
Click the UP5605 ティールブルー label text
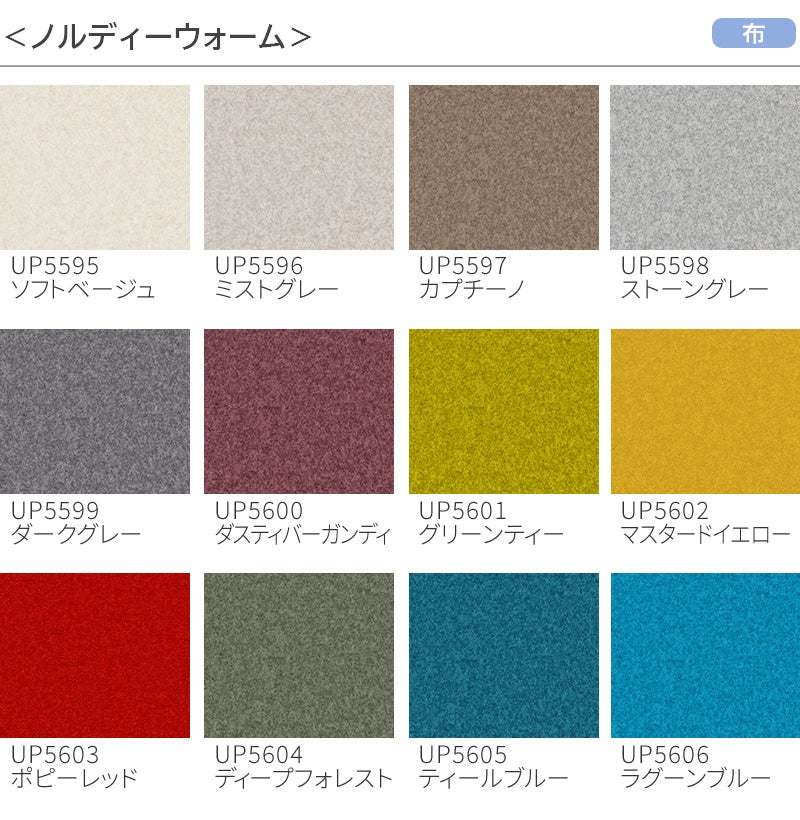(x=493, y=767)
